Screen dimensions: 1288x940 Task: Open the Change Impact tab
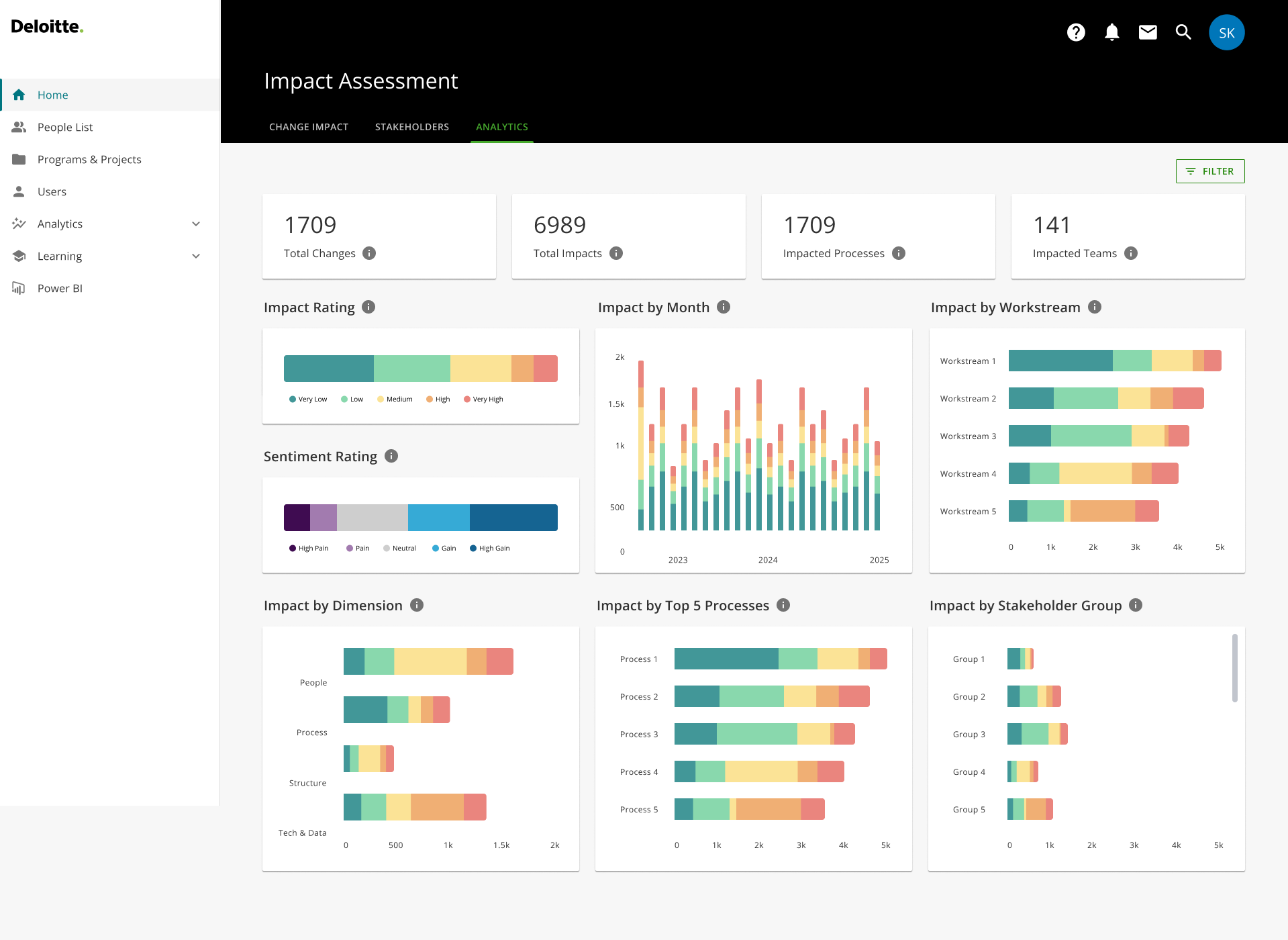coord(309,127)
